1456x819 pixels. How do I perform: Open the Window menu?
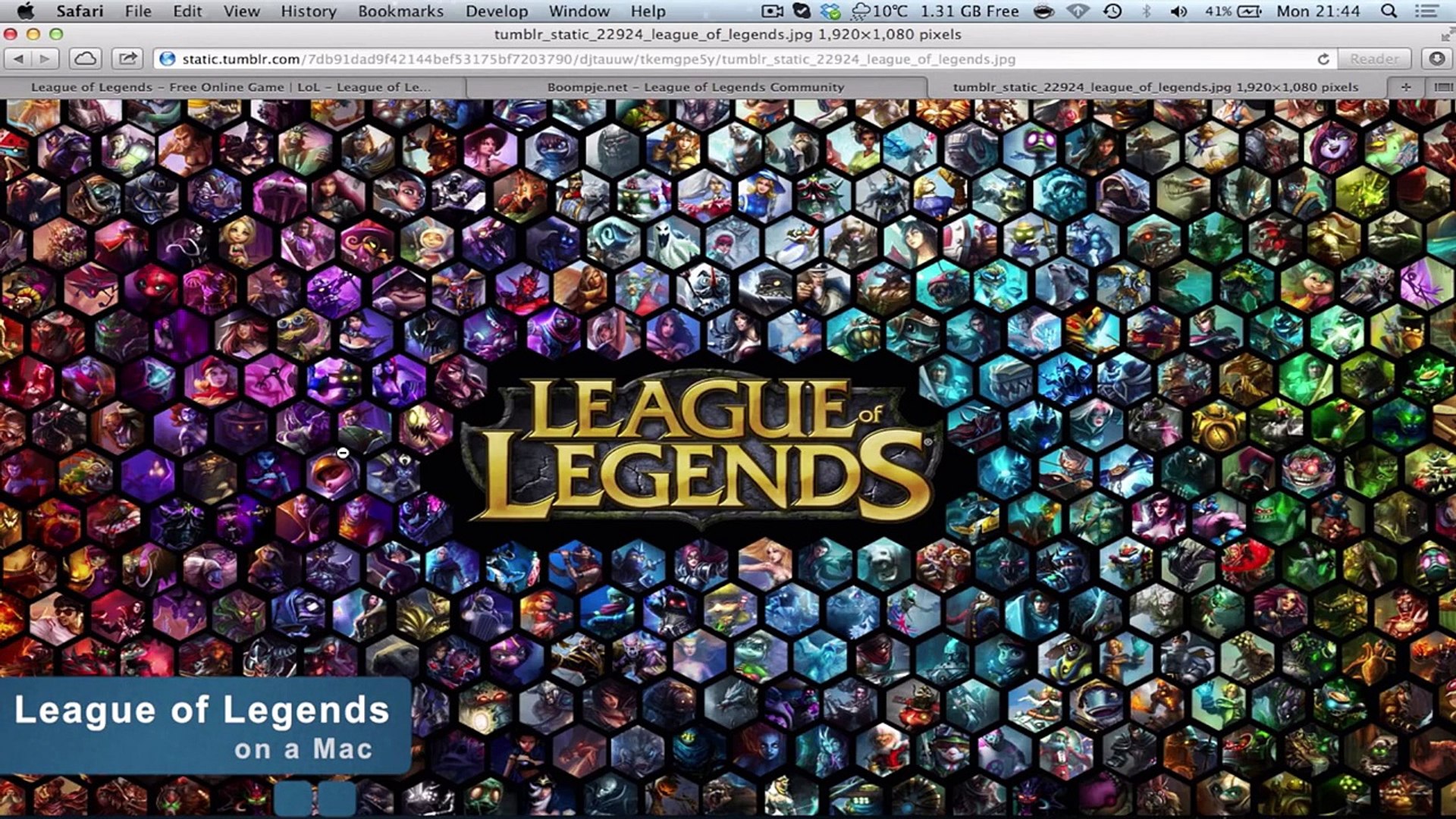(579, 11)
